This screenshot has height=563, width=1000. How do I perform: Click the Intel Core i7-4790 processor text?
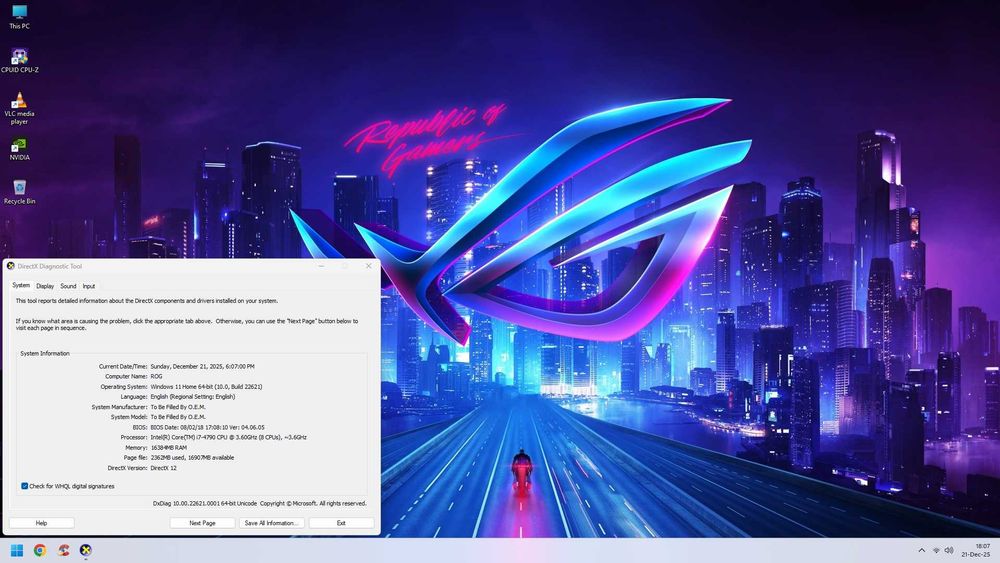pyautogui.click(x=228, y=438)
